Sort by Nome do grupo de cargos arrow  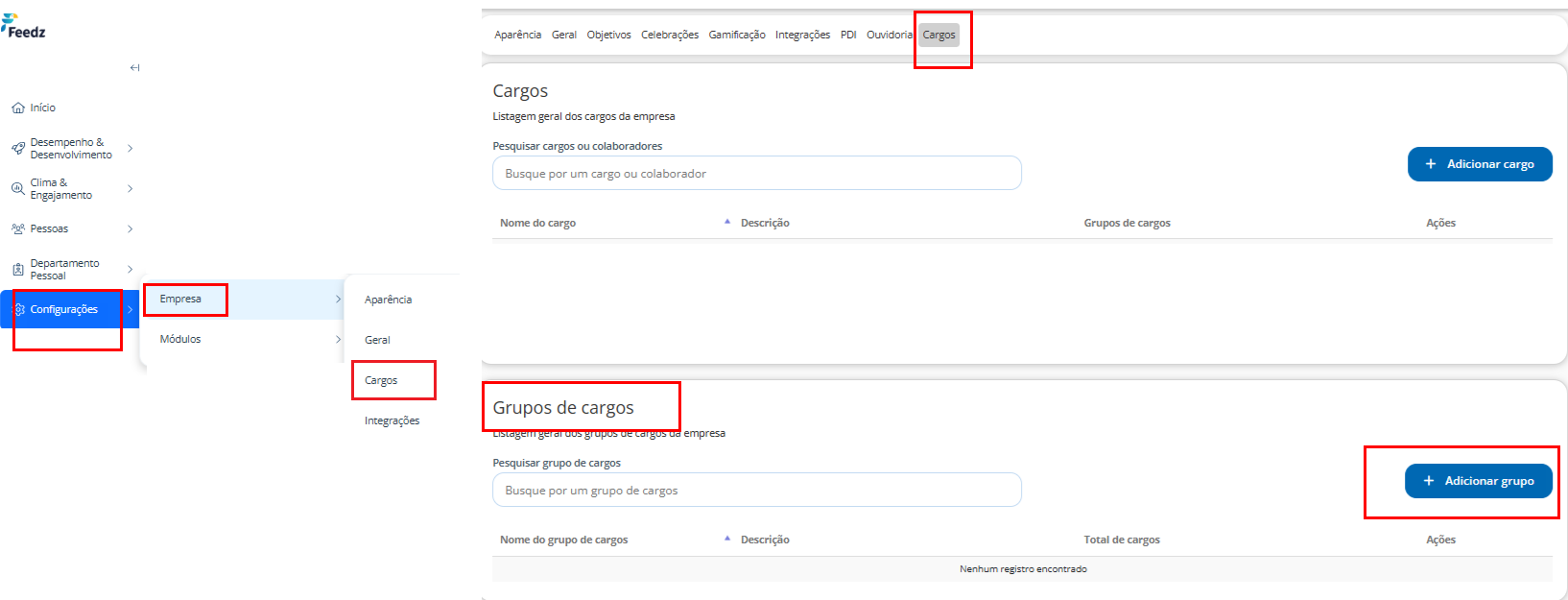(727, 539)
